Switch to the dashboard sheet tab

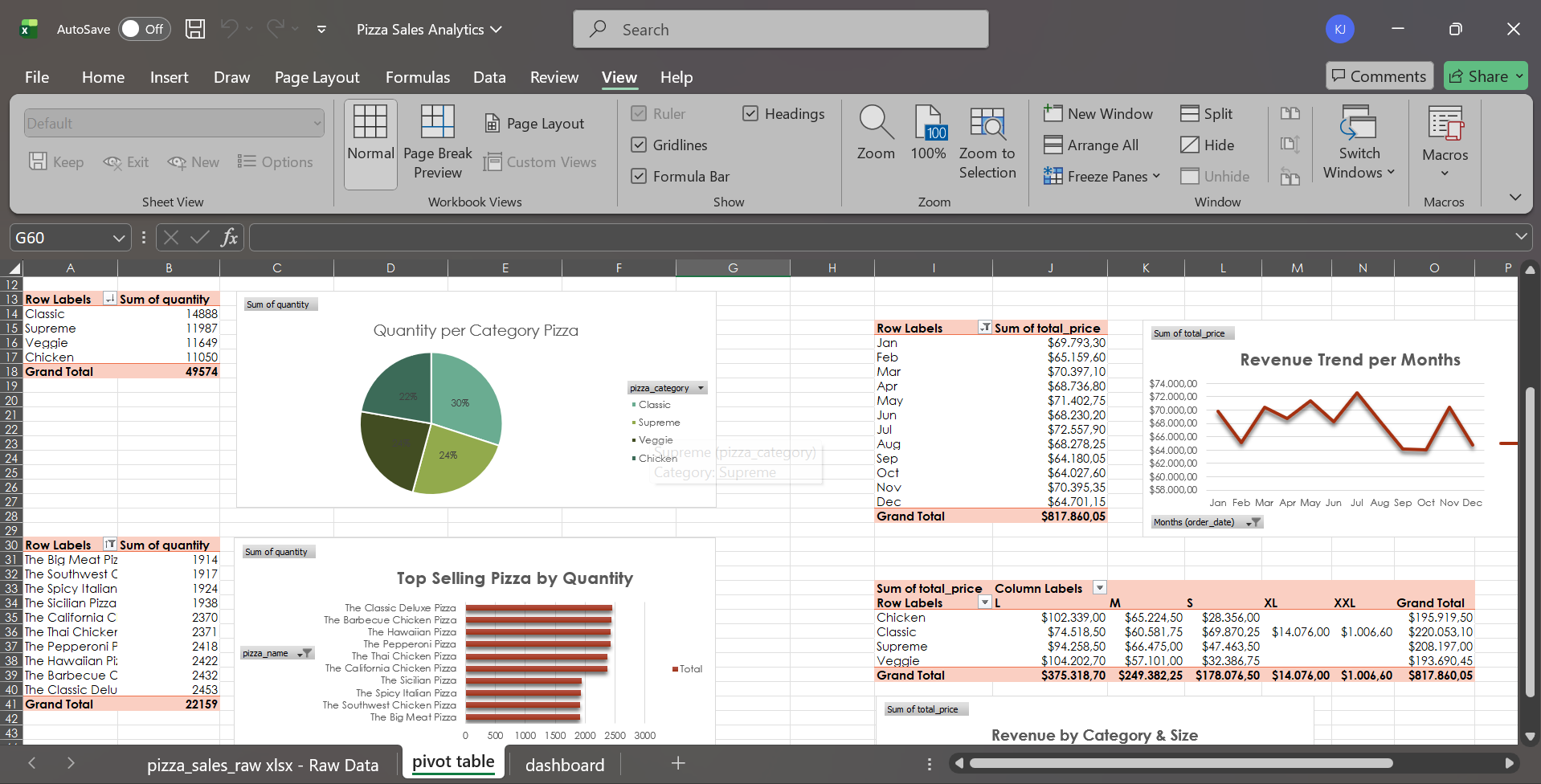pos(565,764)
